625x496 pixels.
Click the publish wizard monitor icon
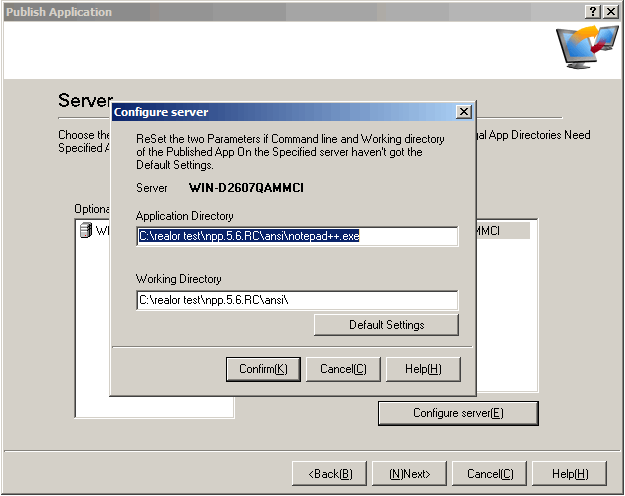(587, 48)
